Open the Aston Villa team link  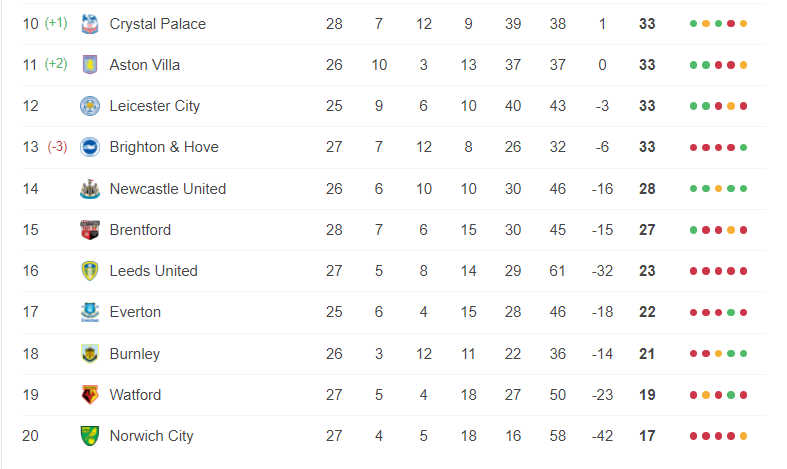point(145,65)
